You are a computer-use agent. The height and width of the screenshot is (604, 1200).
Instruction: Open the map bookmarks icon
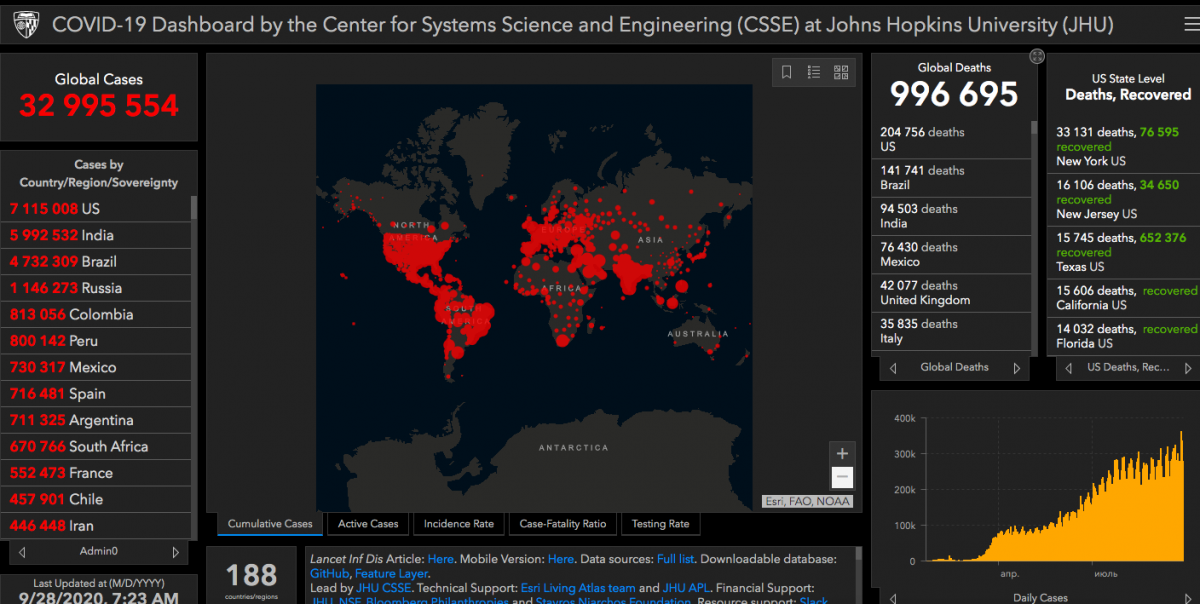click(x=787, y=72)
